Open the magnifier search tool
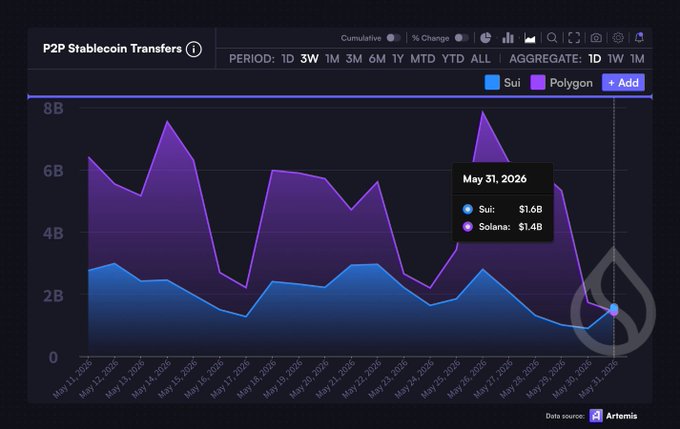 pyautogui.click(x=552, y=38)
